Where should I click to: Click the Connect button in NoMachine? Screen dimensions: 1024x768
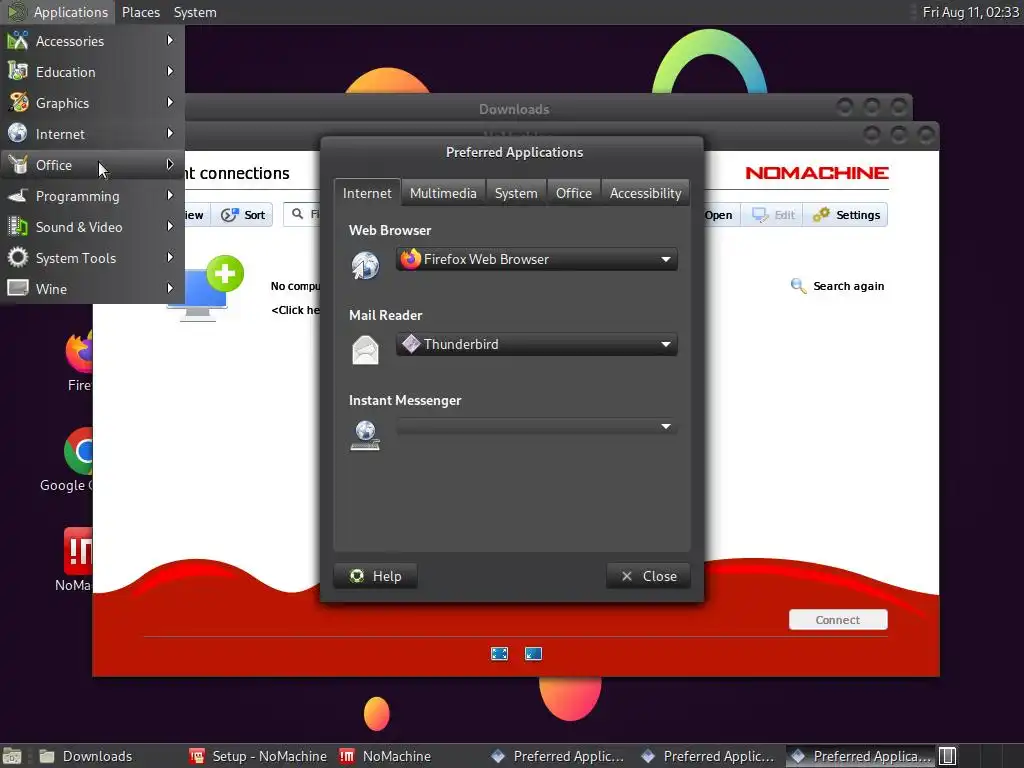[x=838, y=620]
